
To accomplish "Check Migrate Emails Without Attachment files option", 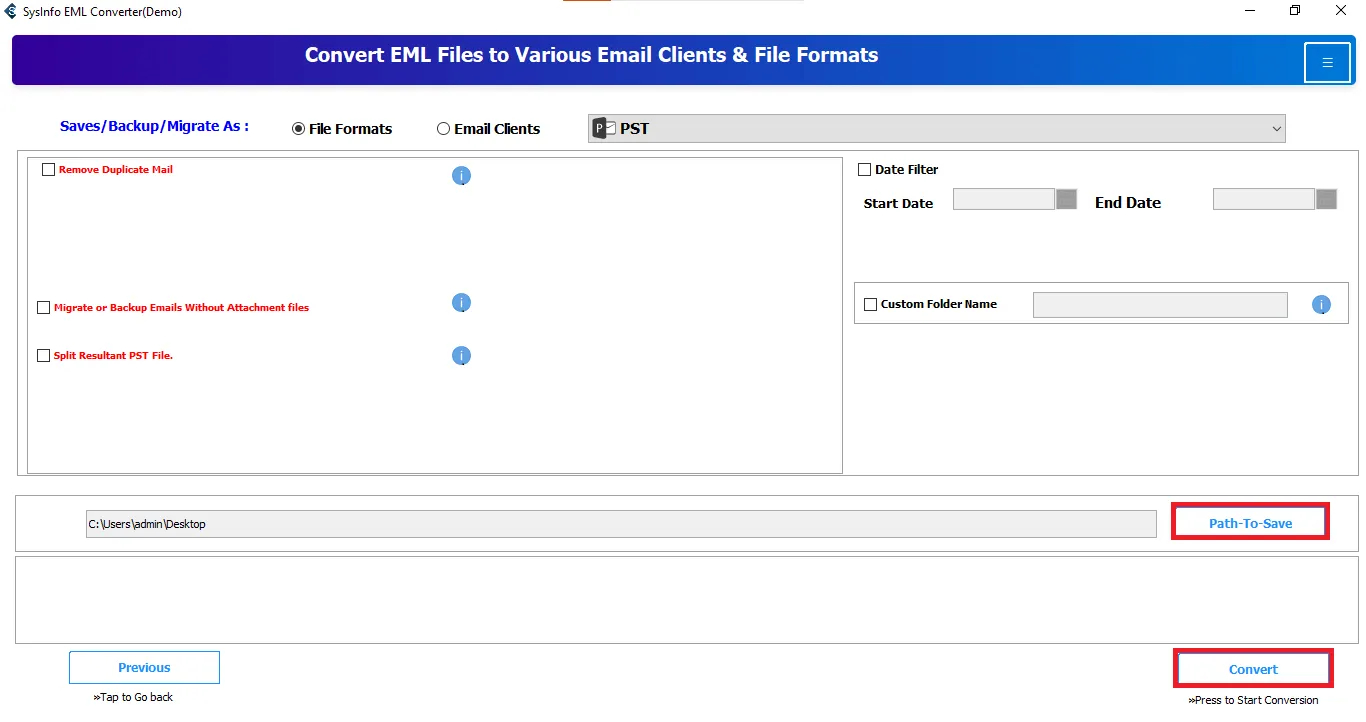I will click(43, 308).
